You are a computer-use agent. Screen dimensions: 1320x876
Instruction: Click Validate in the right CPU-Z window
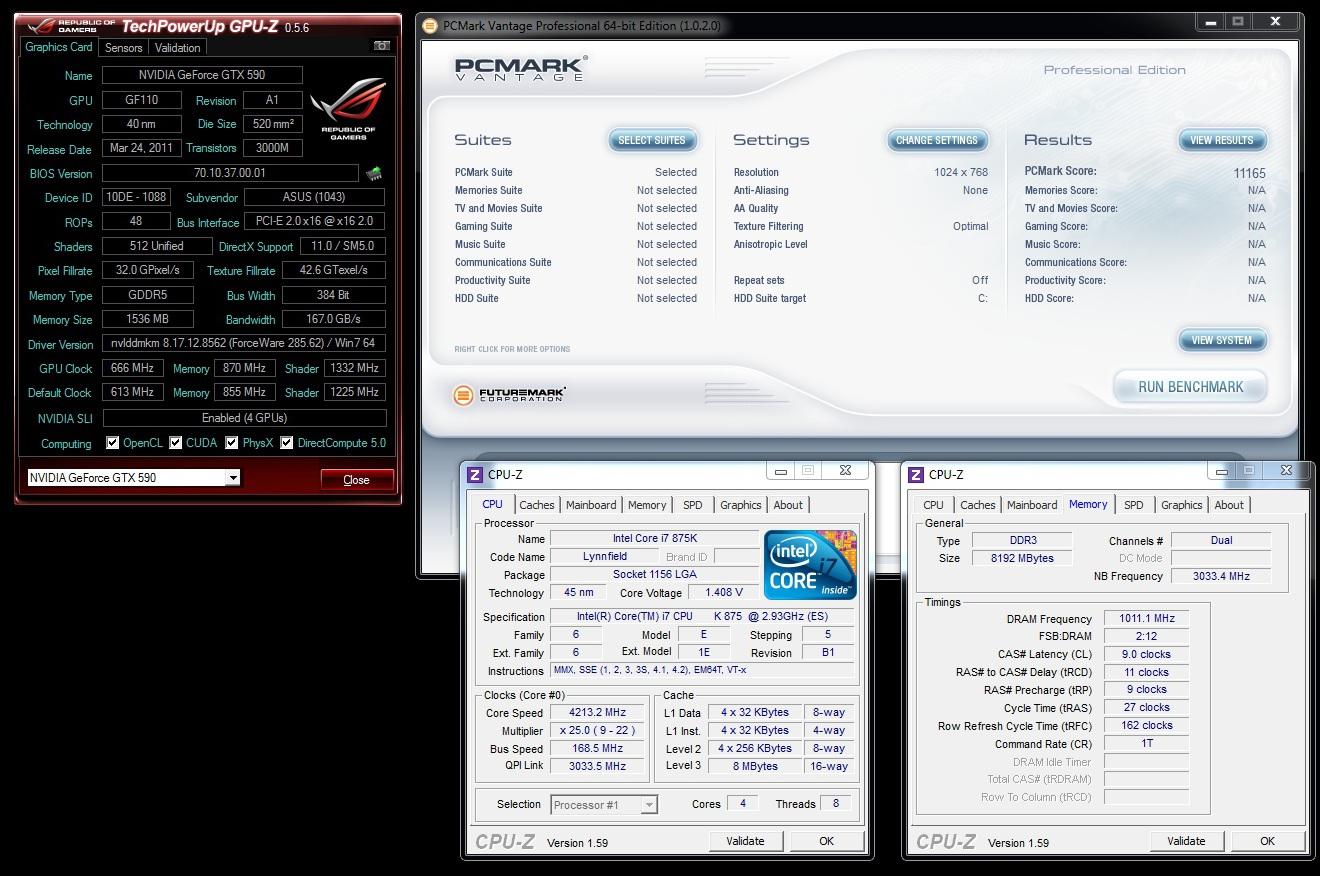tap(1186, 841)
